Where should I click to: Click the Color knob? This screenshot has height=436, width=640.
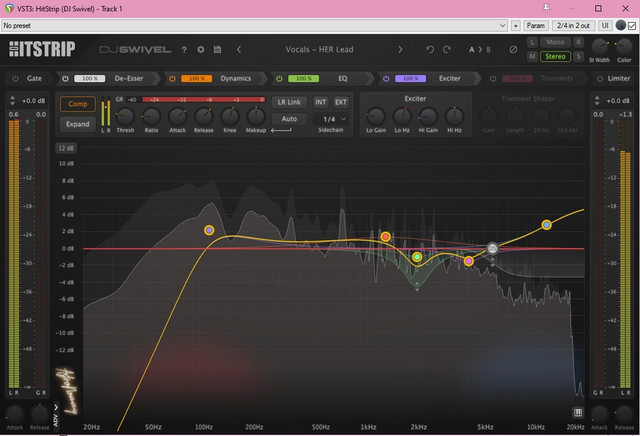[x=624, y=47]
